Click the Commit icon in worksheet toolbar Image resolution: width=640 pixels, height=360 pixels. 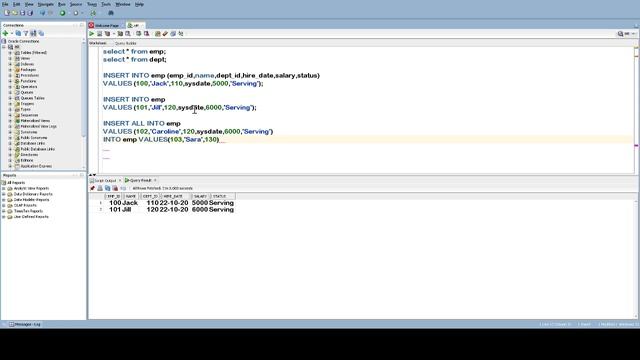(139, 34)
